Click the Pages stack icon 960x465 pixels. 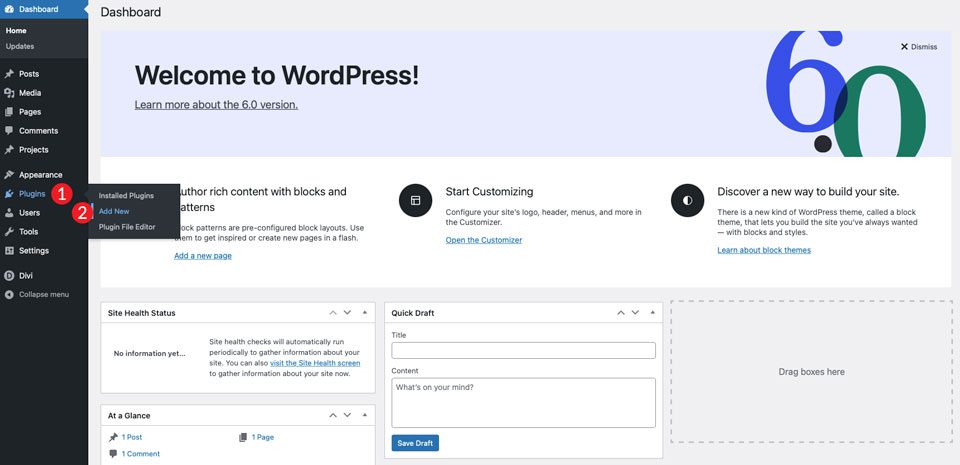click(9, 112)
